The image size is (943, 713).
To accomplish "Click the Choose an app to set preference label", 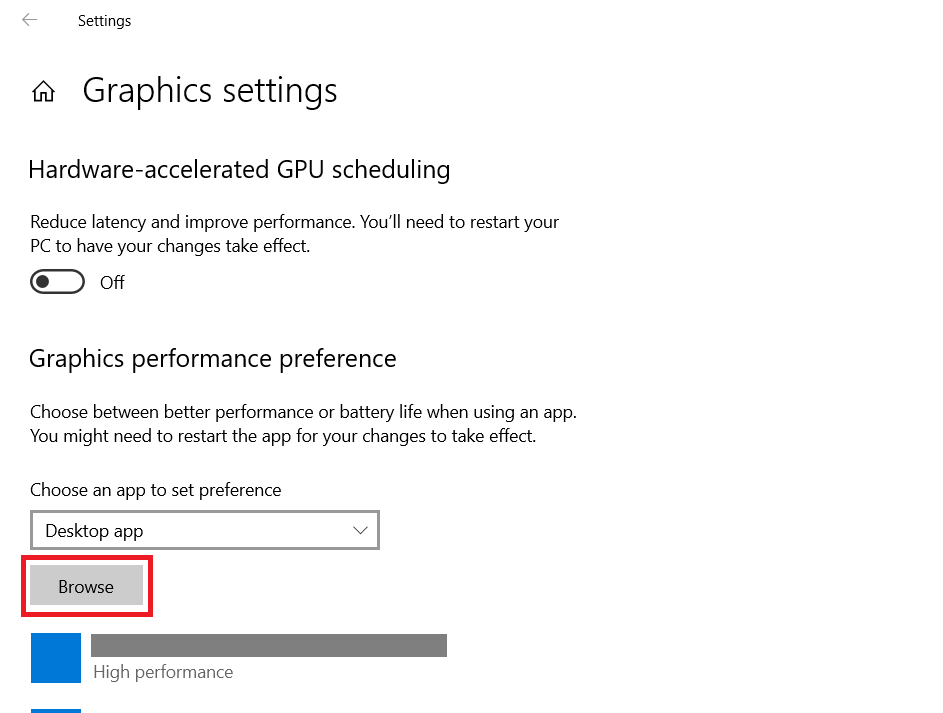I will pos(156,491).
